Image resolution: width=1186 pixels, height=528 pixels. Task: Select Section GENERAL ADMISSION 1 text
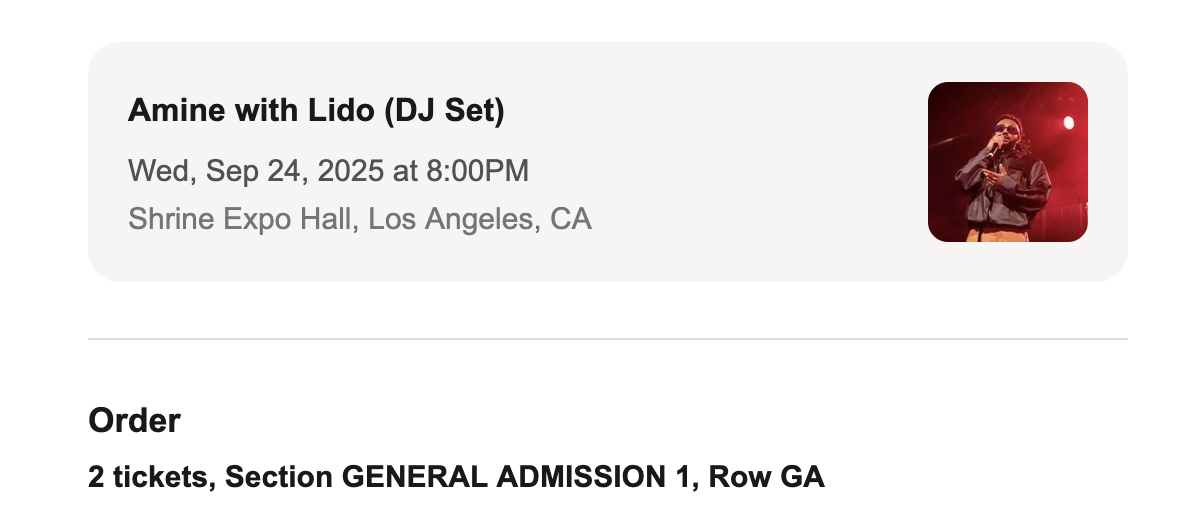click(x=458, y=477)
